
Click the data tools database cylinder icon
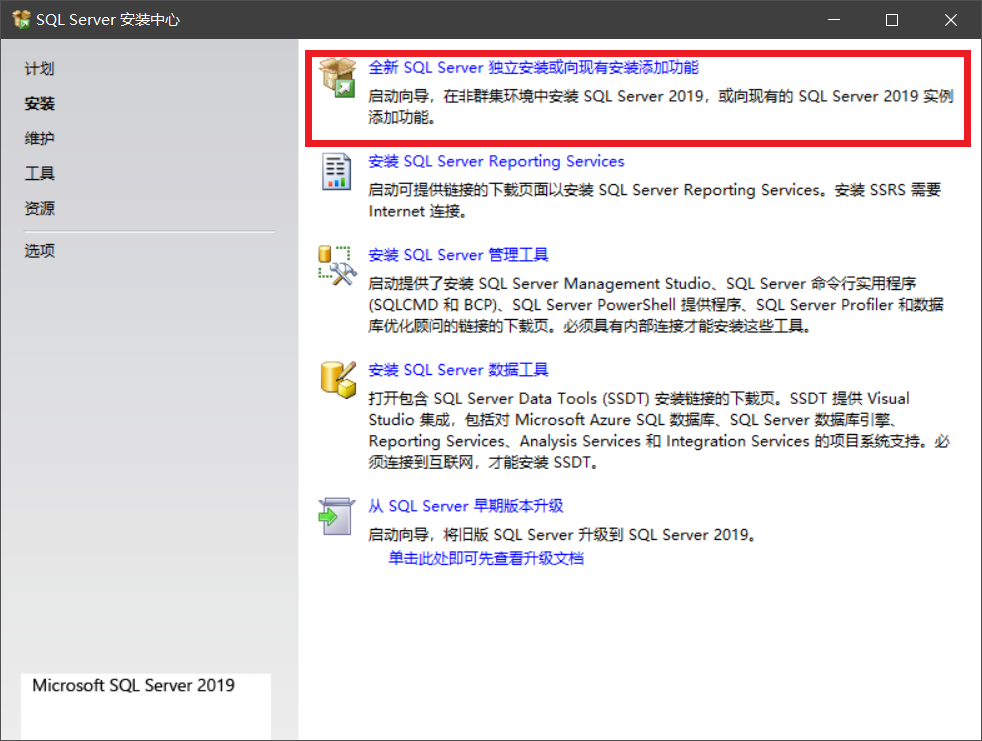[338, 380]
